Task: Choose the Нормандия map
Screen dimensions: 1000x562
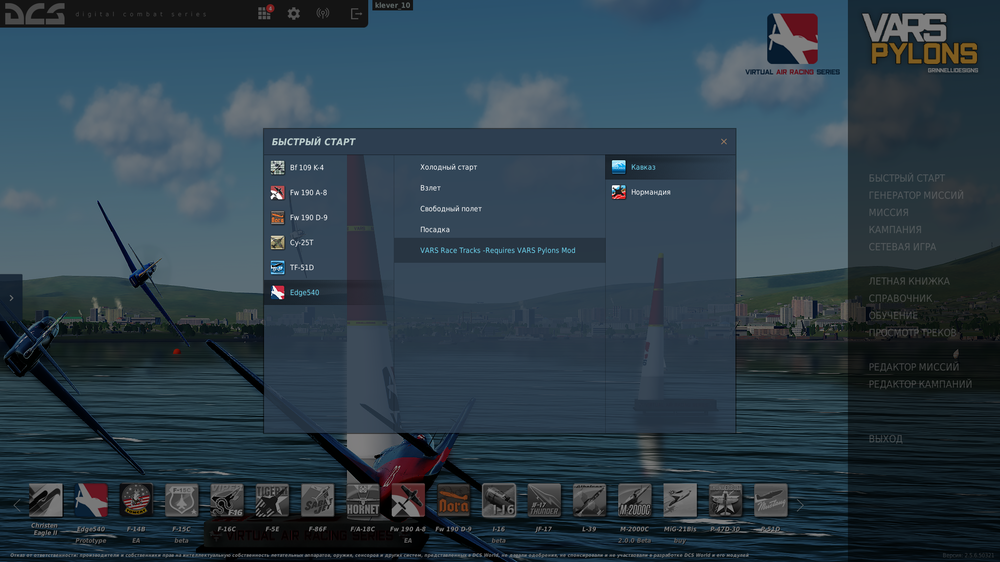Action: [x=670, y=192]
